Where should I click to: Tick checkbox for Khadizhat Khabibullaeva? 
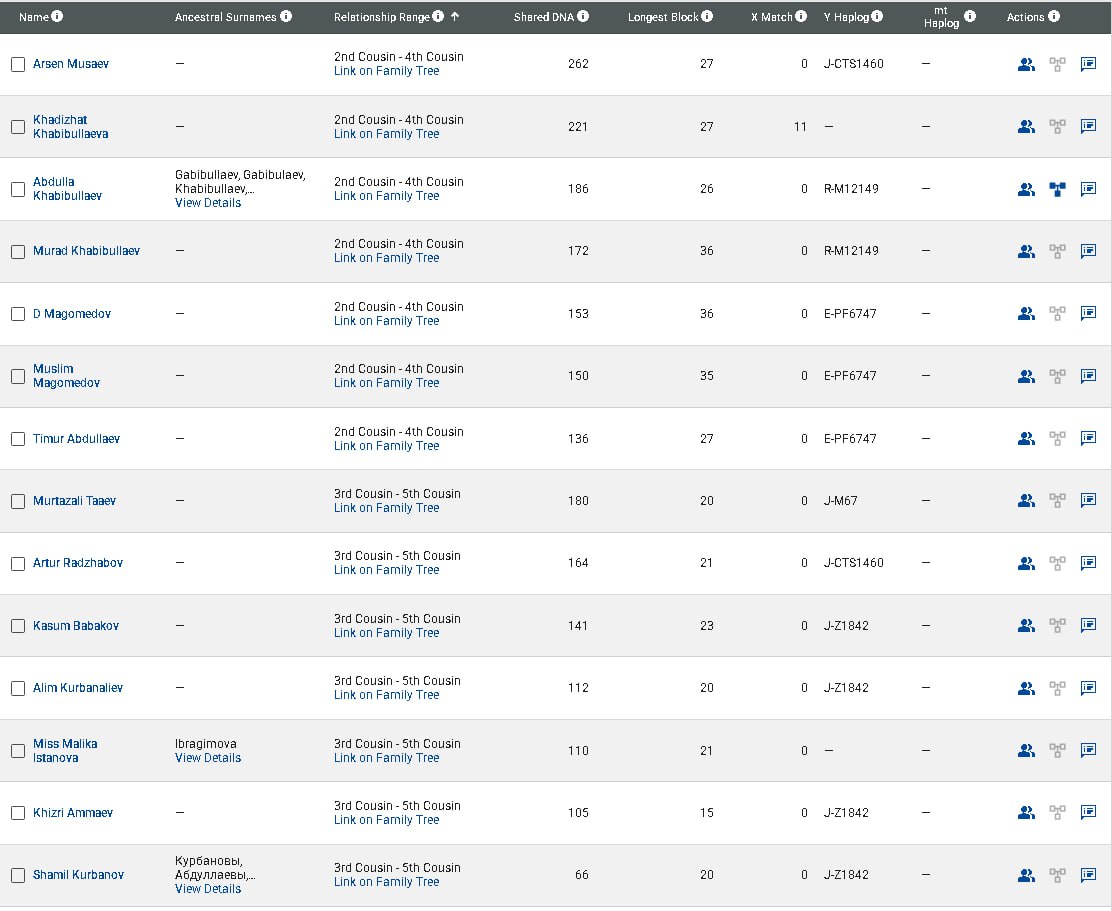point(18,127)
